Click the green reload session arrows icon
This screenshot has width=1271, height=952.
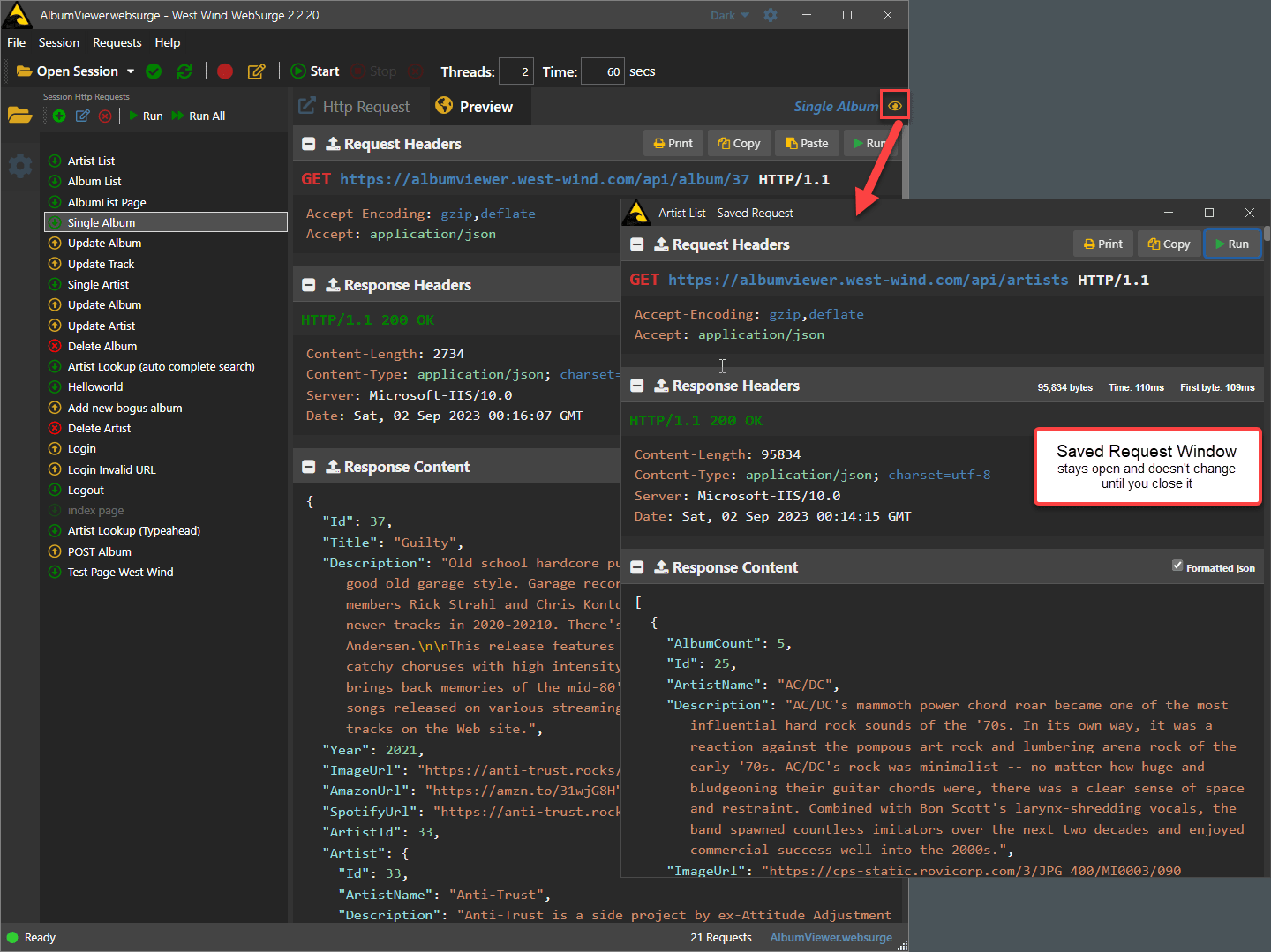[184, 71]
